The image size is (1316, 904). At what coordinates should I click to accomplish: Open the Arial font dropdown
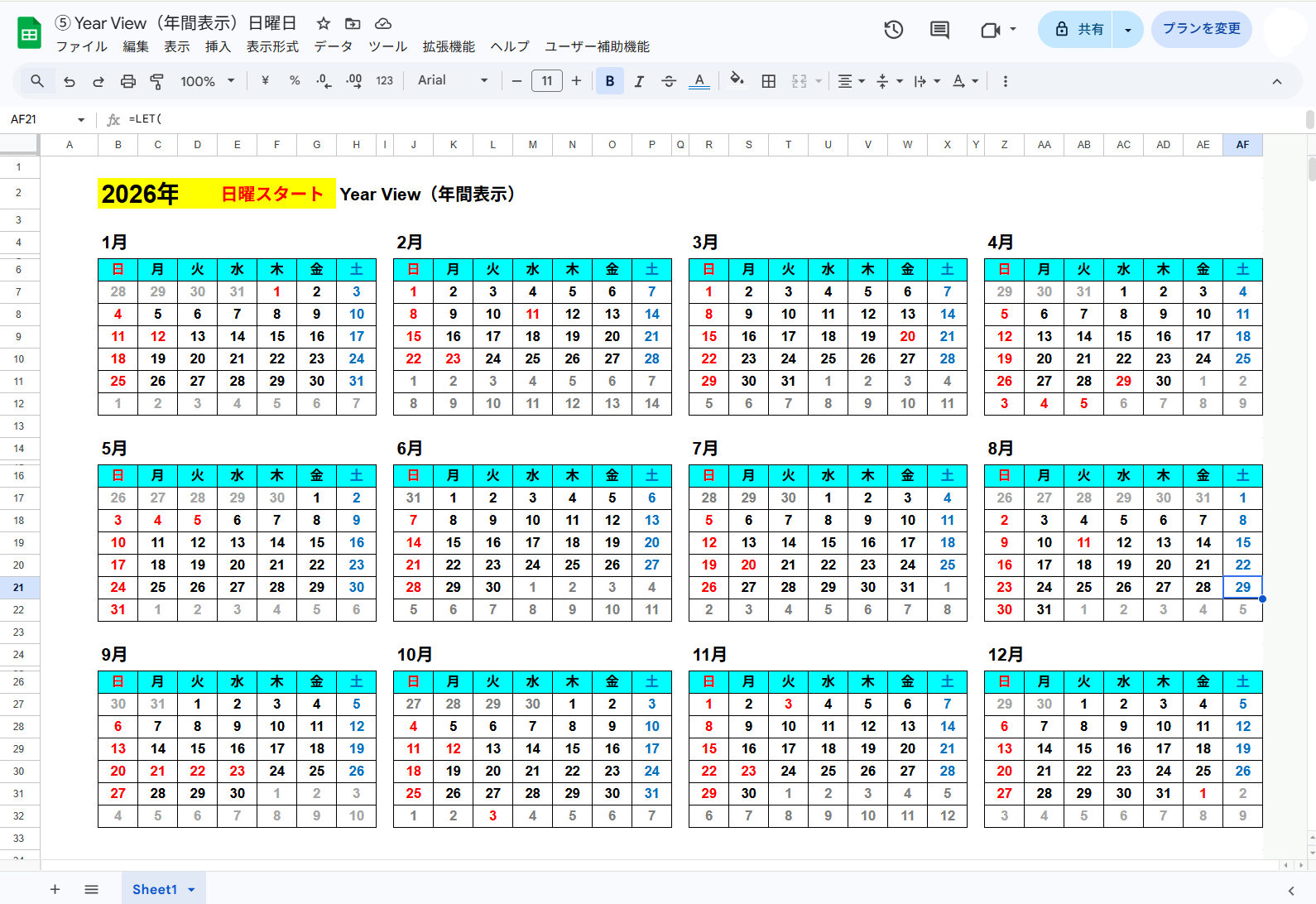(x=453, y=80)
